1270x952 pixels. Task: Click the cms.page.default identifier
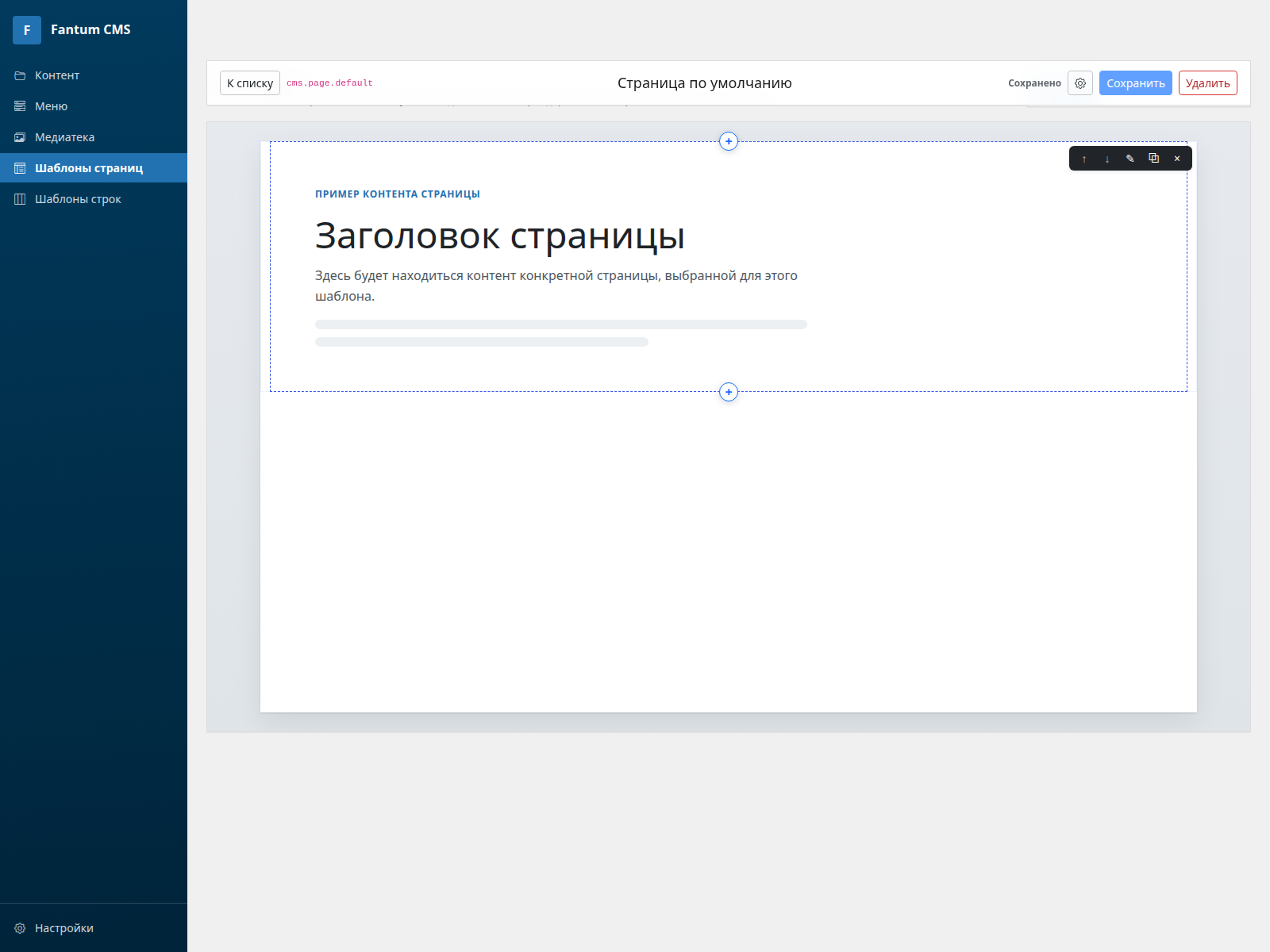click(330, 83)
